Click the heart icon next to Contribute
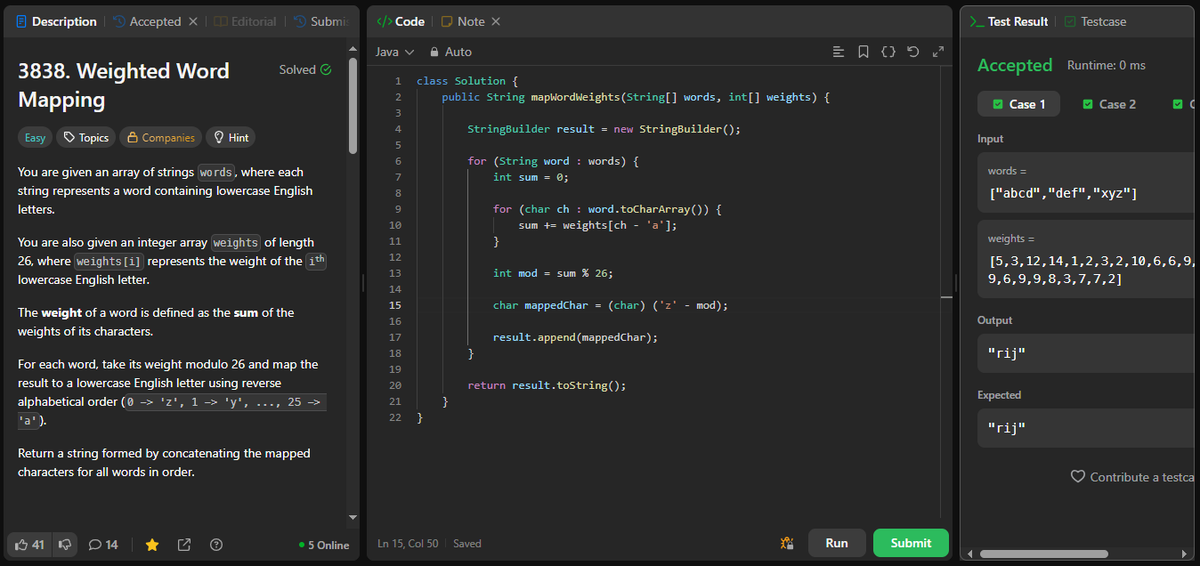This screenshot has height=566, width=1200. [x=1078, y=477]
